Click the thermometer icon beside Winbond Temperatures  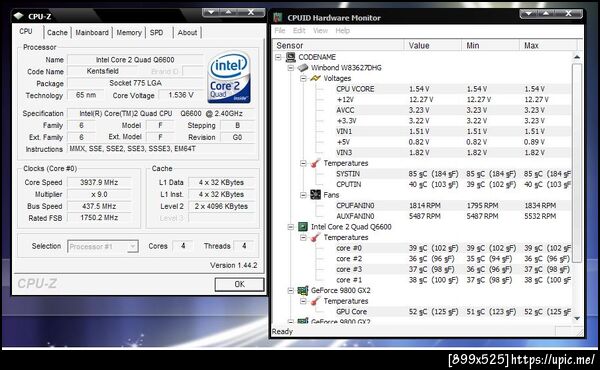(315, 163)
